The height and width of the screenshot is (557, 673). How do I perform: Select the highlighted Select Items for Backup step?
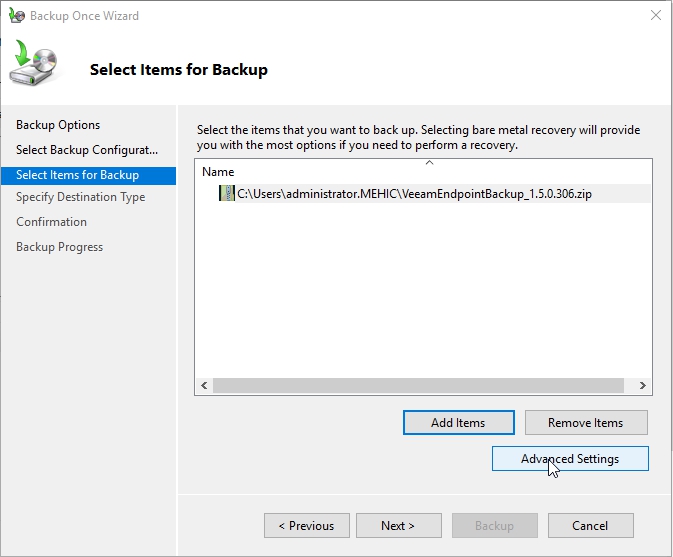77,175
